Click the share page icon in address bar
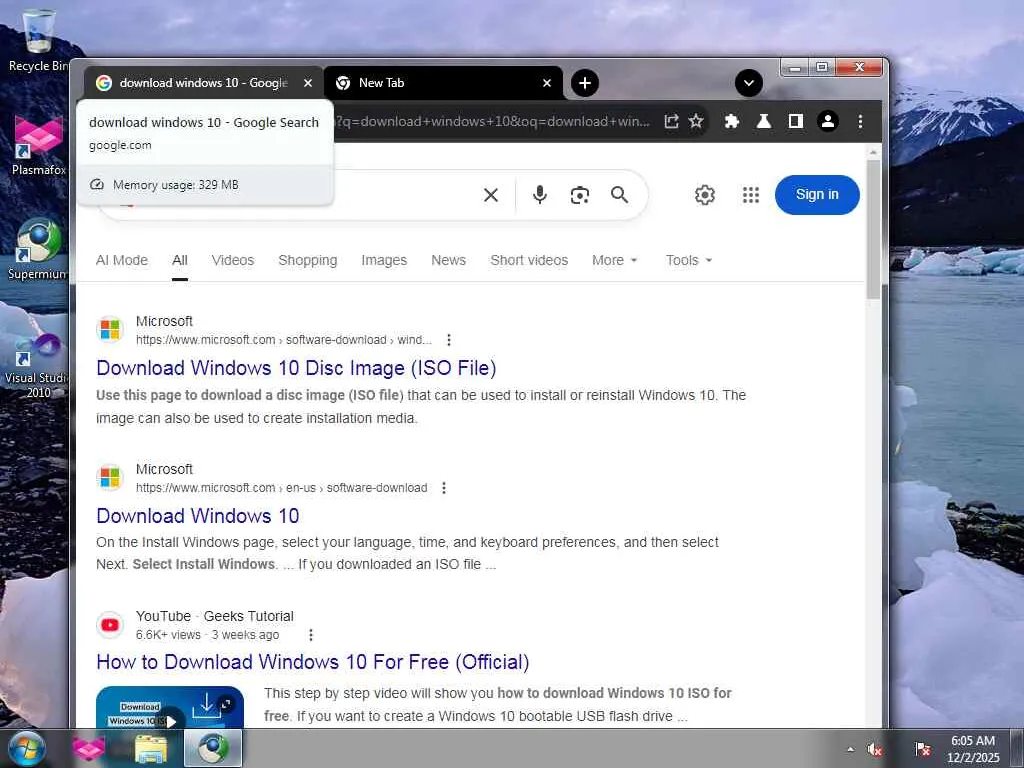 point(671,121)
